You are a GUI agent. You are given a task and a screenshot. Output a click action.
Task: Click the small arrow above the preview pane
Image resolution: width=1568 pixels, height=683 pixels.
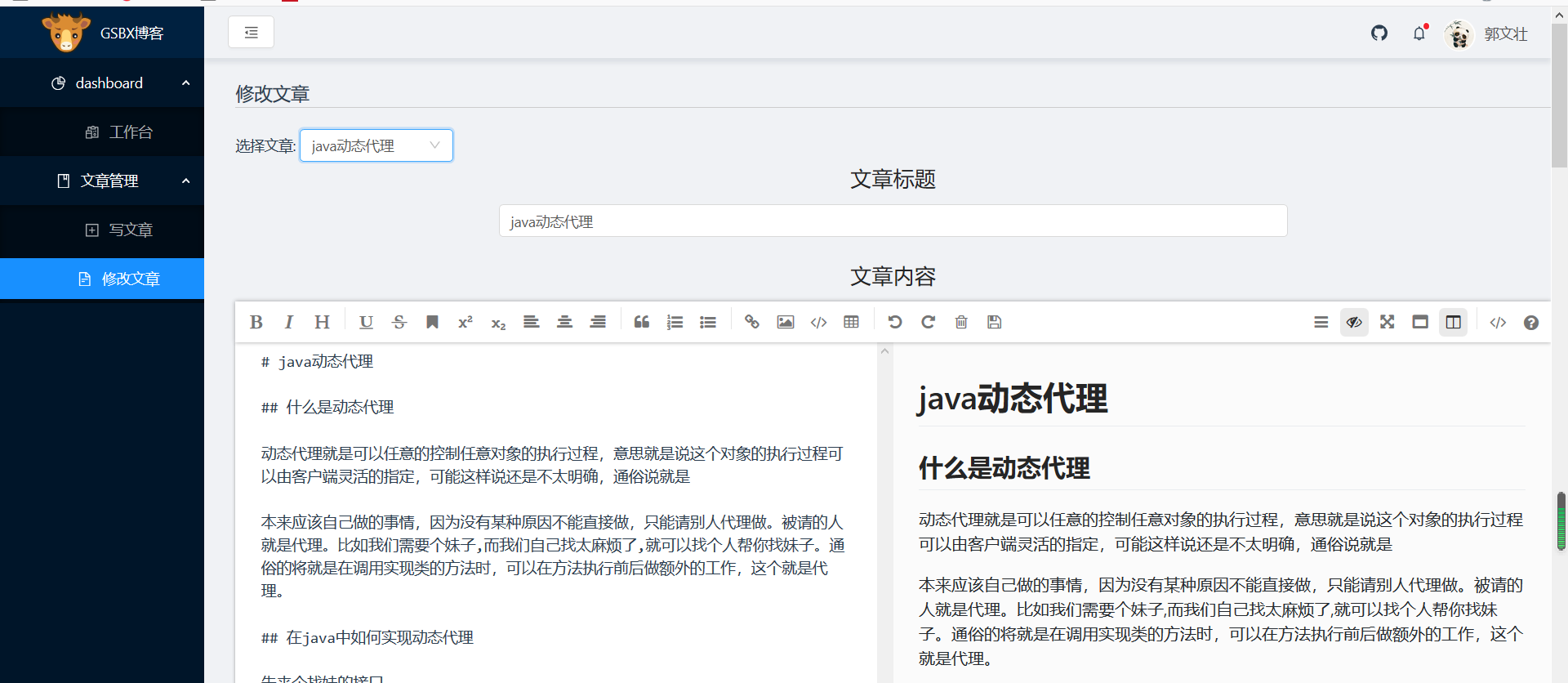click(884, 351)
